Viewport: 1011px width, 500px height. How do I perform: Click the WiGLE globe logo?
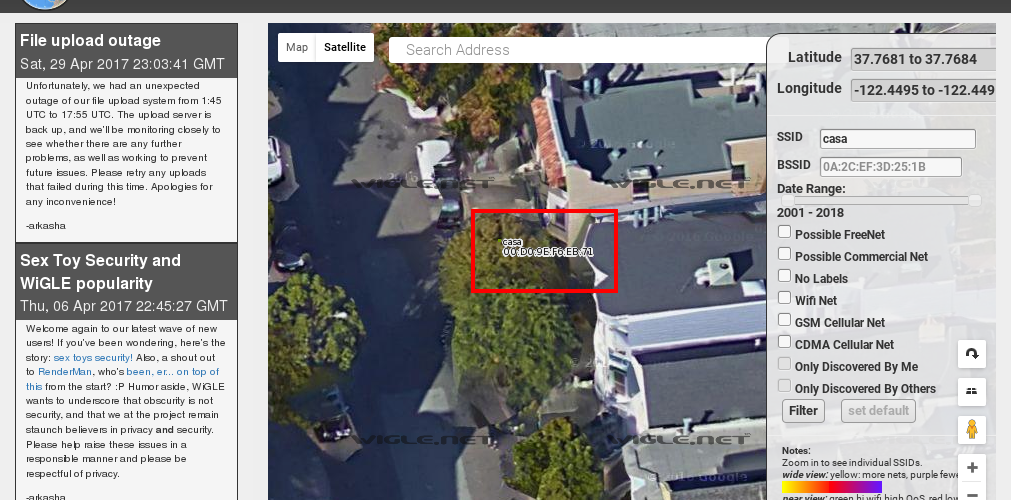(x=44, y=4)
